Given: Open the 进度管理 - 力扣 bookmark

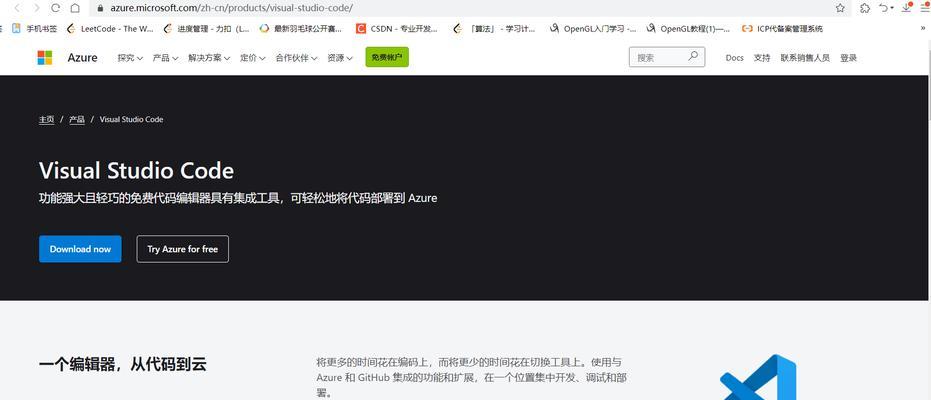Looking at the screenshot, I should pos(206,28).
